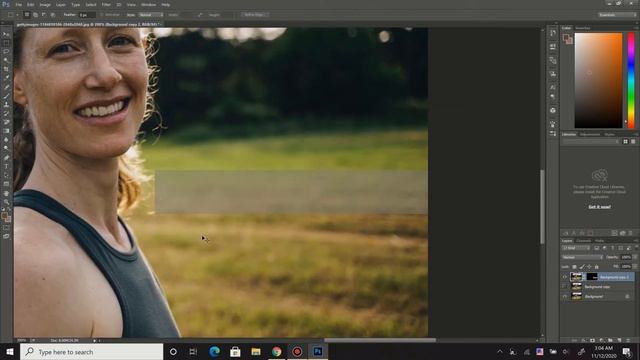Toggle lock all padlock icon
Screen dimensions: 640x360
pos(596,267)
